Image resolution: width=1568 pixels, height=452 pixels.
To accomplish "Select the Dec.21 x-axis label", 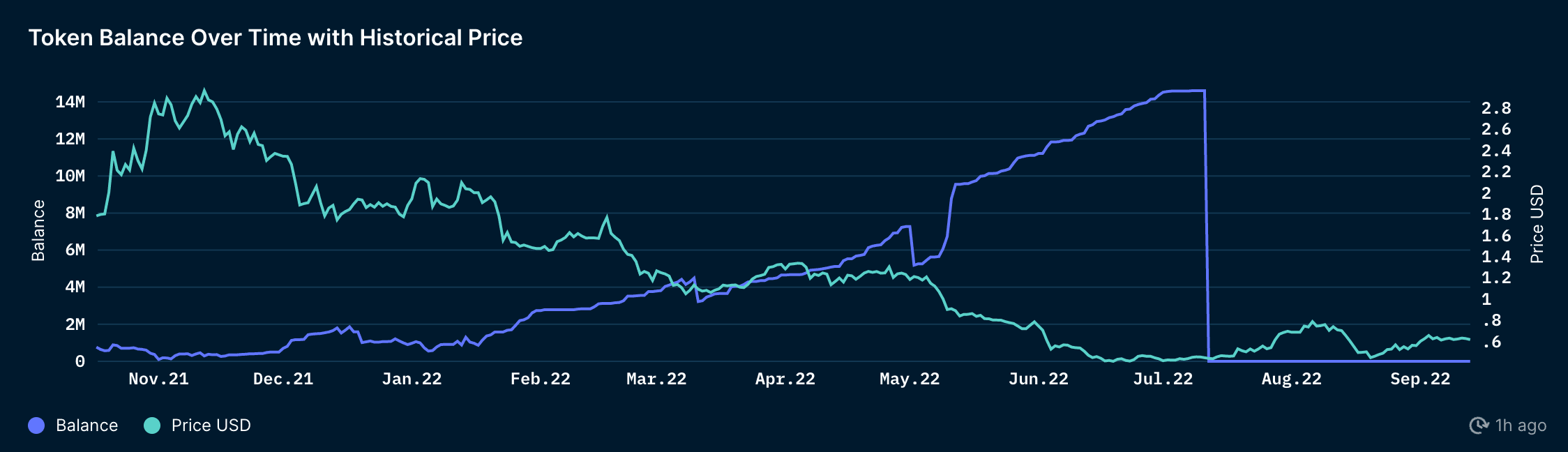I will [x=283, y=379].
